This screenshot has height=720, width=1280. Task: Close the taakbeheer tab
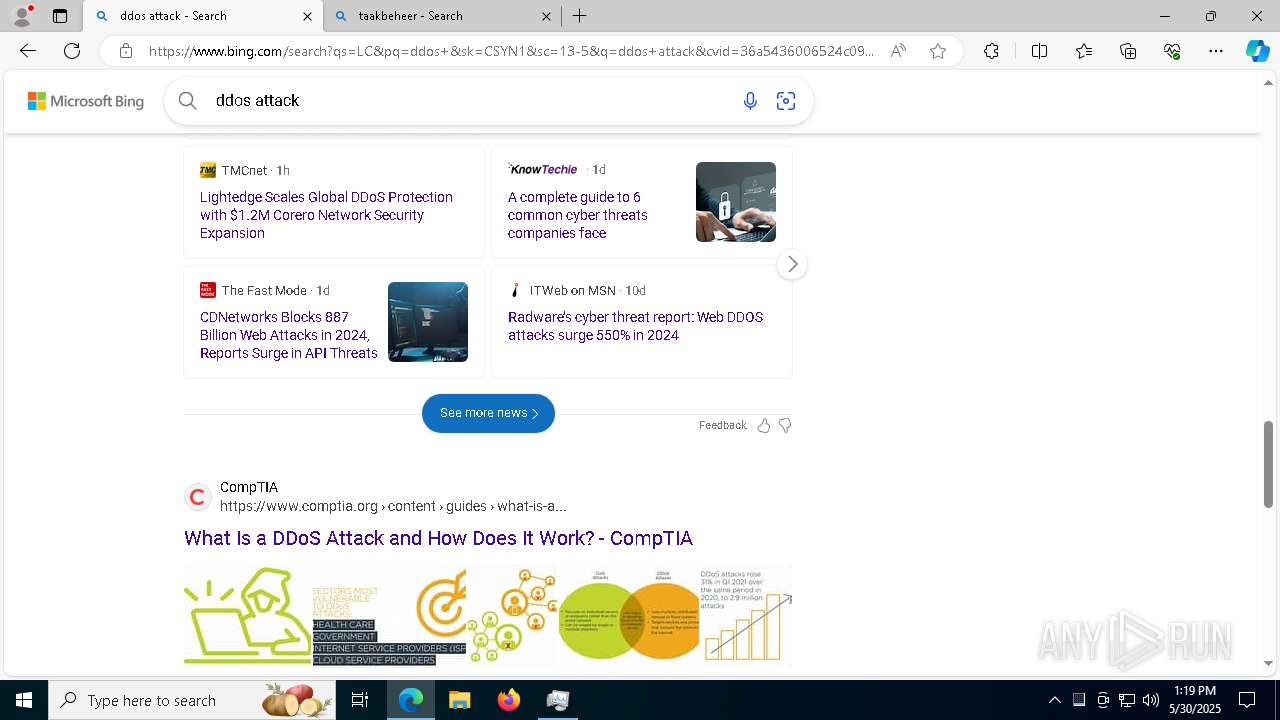pos(546,16)
